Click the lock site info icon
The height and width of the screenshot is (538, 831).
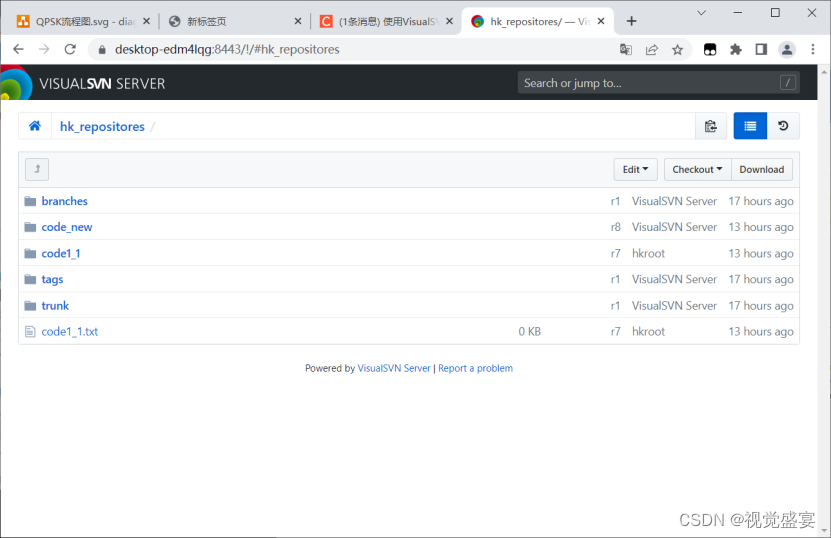[102, 50]
